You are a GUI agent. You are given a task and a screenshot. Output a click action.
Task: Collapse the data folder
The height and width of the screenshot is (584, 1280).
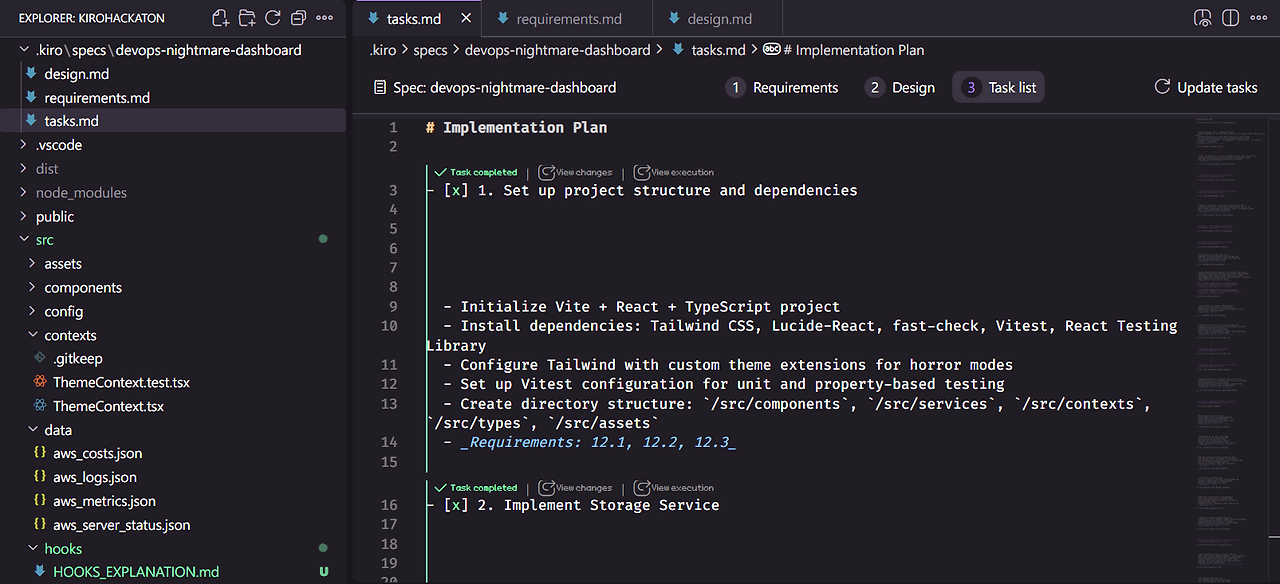[33, 430]
